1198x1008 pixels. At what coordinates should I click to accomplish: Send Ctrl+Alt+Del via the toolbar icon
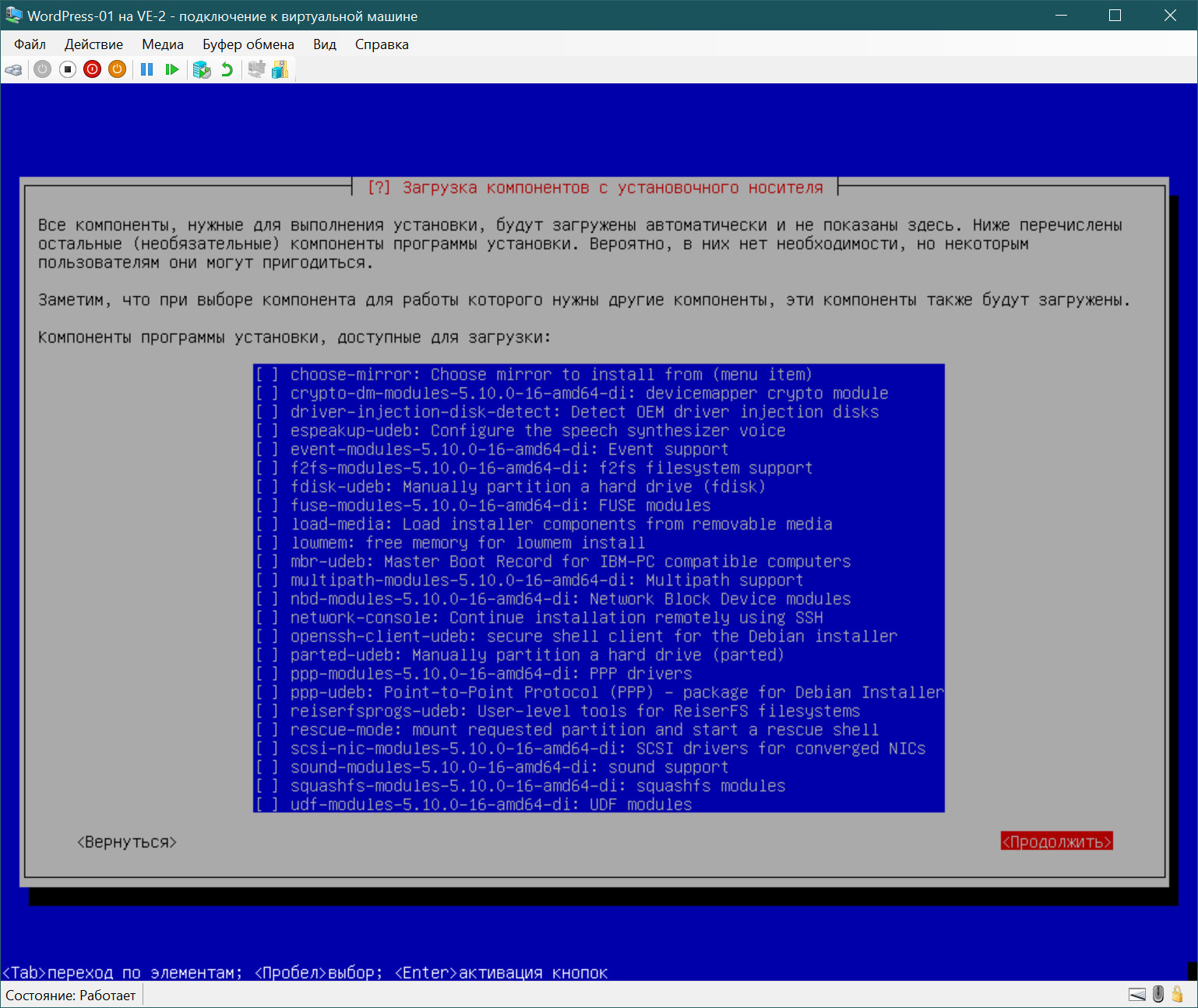click(x=14, y=69)
